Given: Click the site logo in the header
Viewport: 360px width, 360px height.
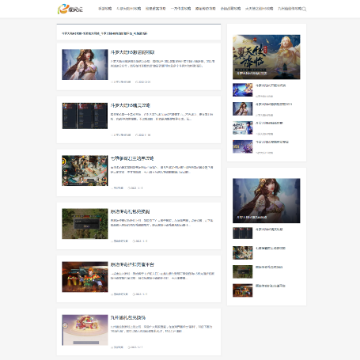Looking at the screenshot, I should (x=70, y=9).
